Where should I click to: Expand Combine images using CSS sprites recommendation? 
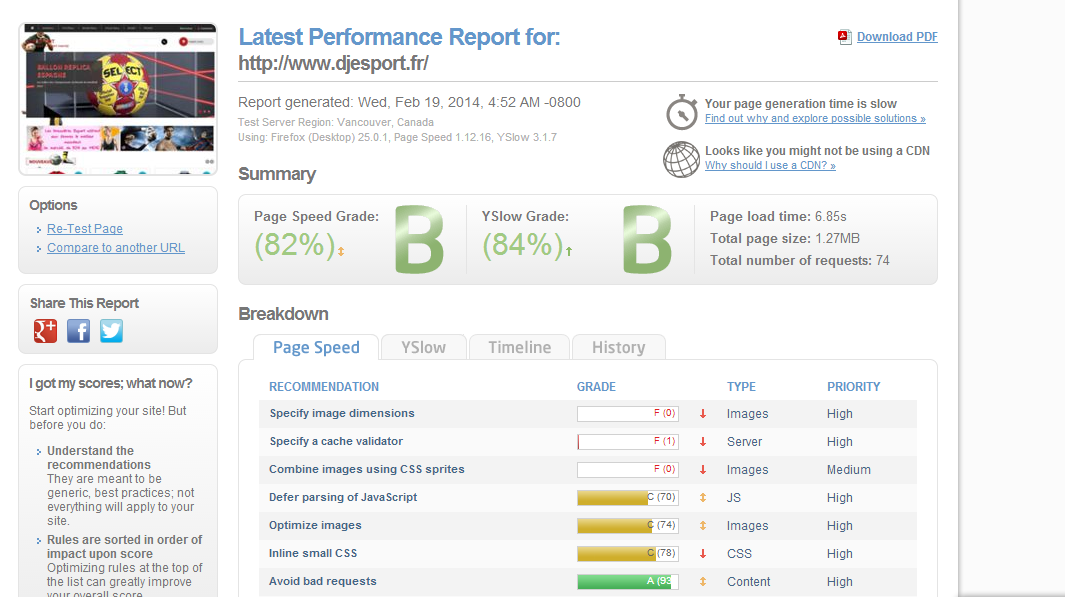coord(367,469)
